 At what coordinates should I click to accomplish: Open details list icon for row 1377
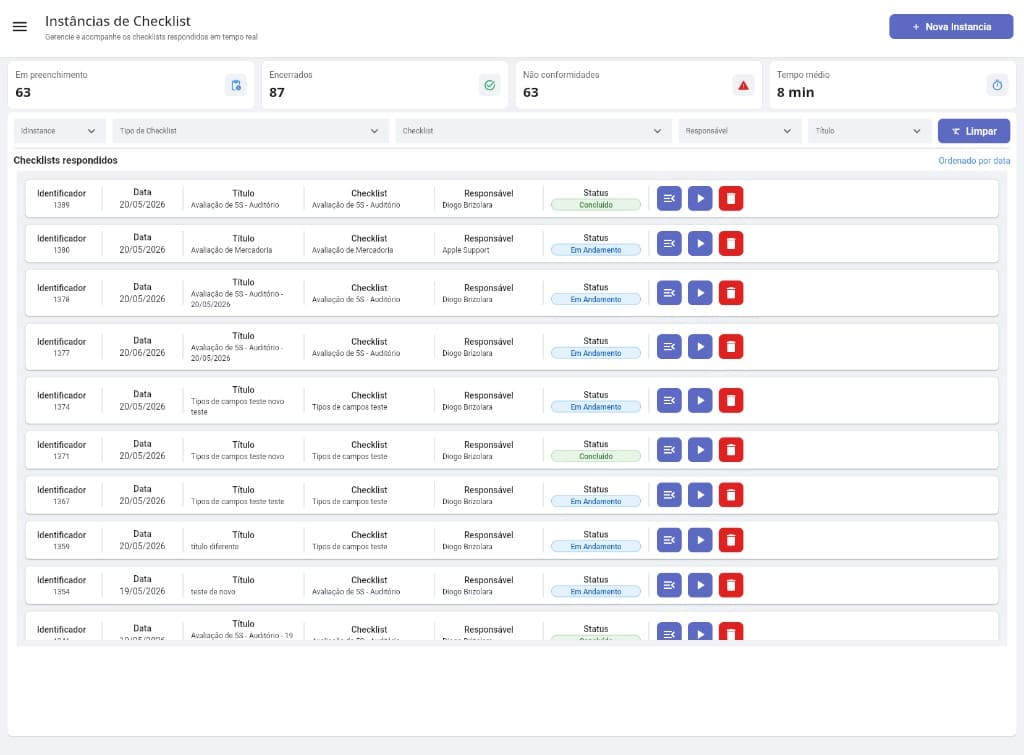click(x=669, y=347)
